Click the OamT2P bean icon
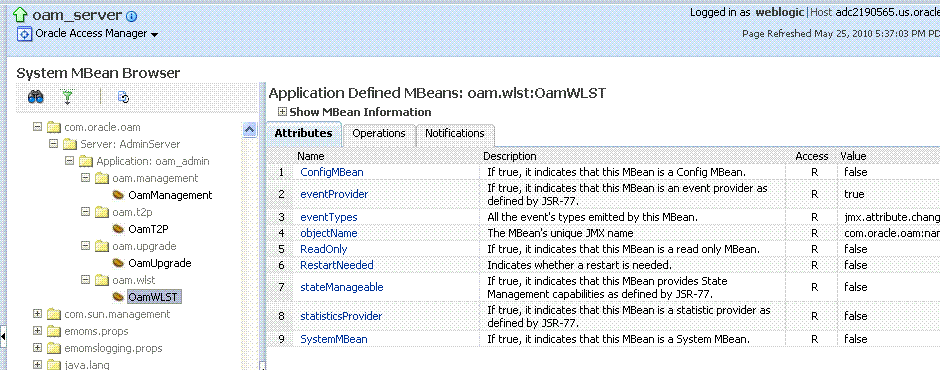The image size is (940, 376). [118, 229]
